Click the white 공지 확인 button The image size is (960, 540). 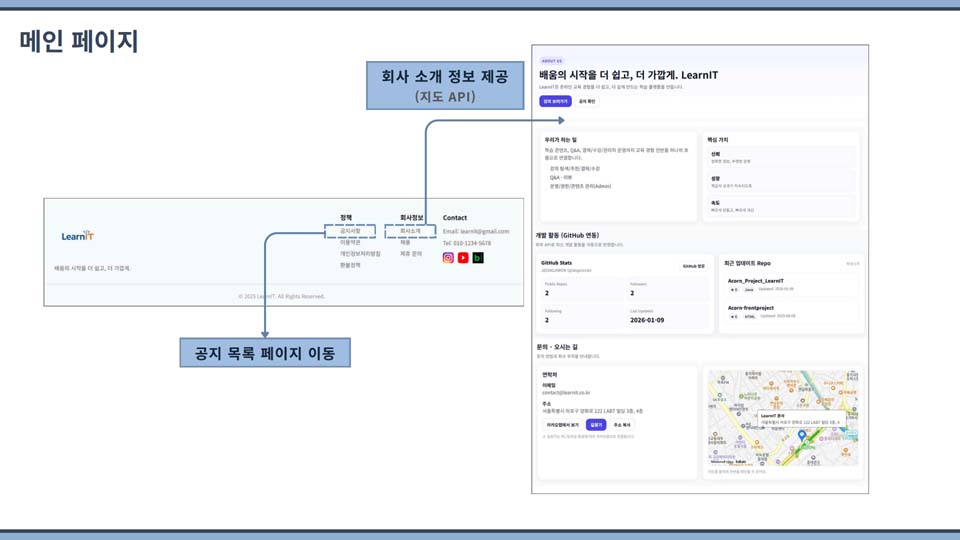[x=587, y=101]
